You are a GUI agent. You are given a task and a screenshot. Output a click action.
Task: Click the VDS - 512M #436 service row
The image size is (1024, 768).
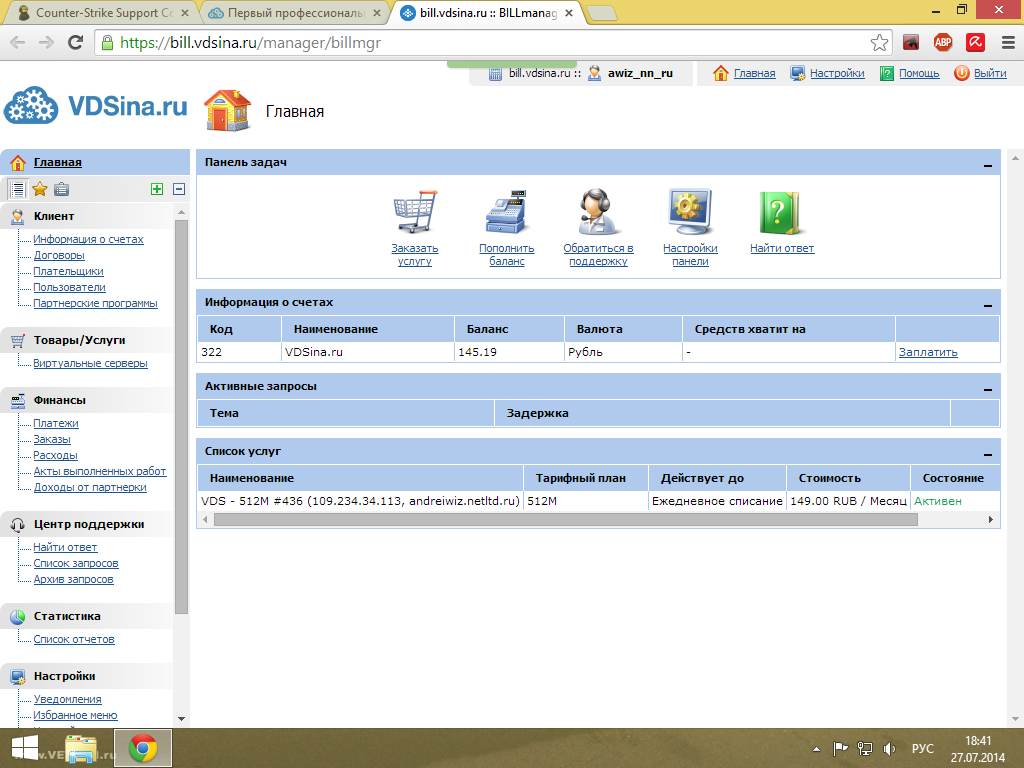click(x=598, y=502)
